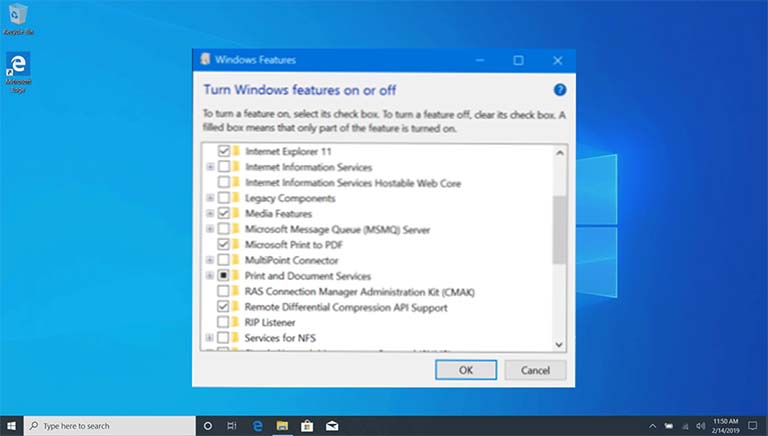Select the 'Internet Explorer 11' label
The image size is (768, 436).
point(288,151)
